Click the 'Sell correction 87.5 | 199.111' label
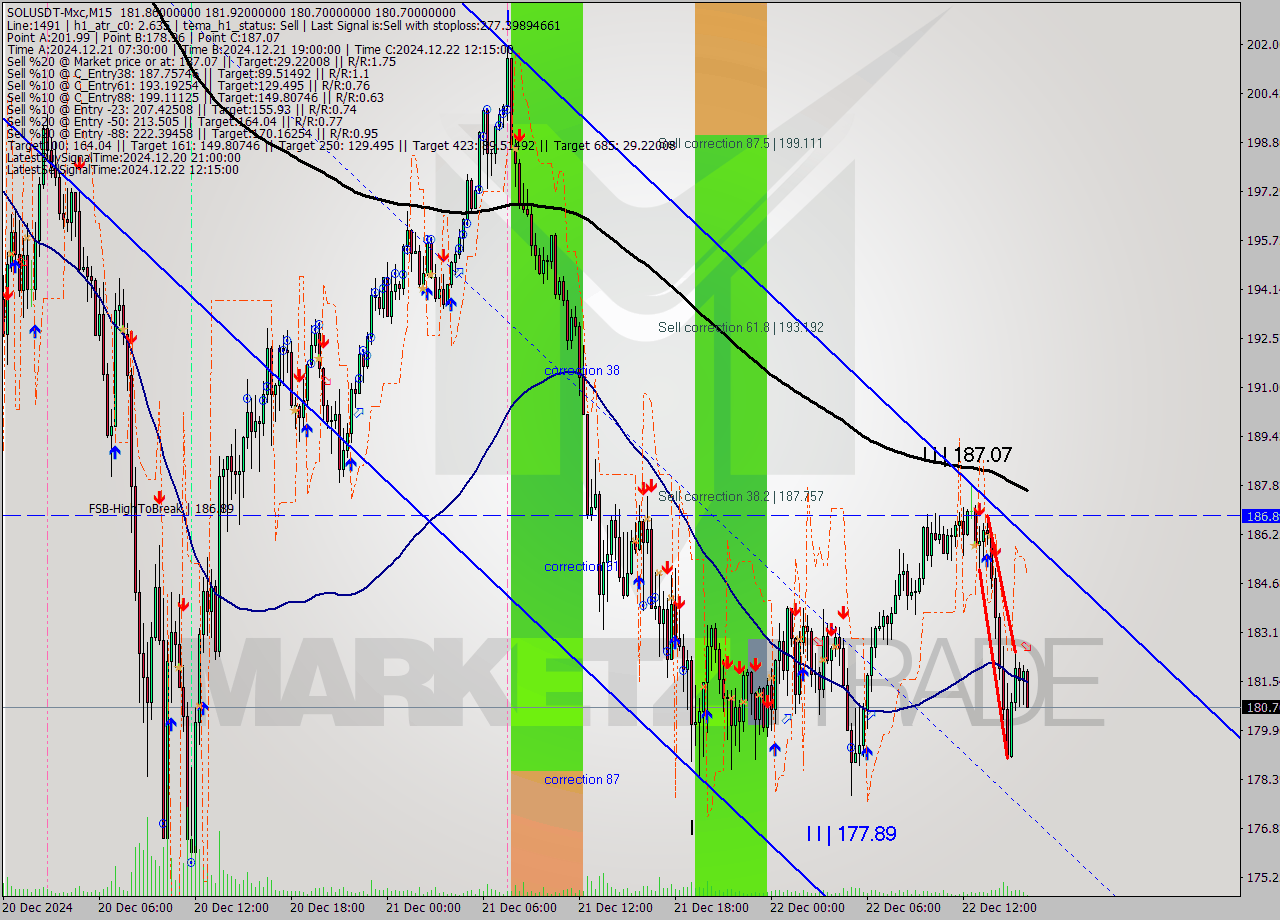 click(x=741, y=144)
